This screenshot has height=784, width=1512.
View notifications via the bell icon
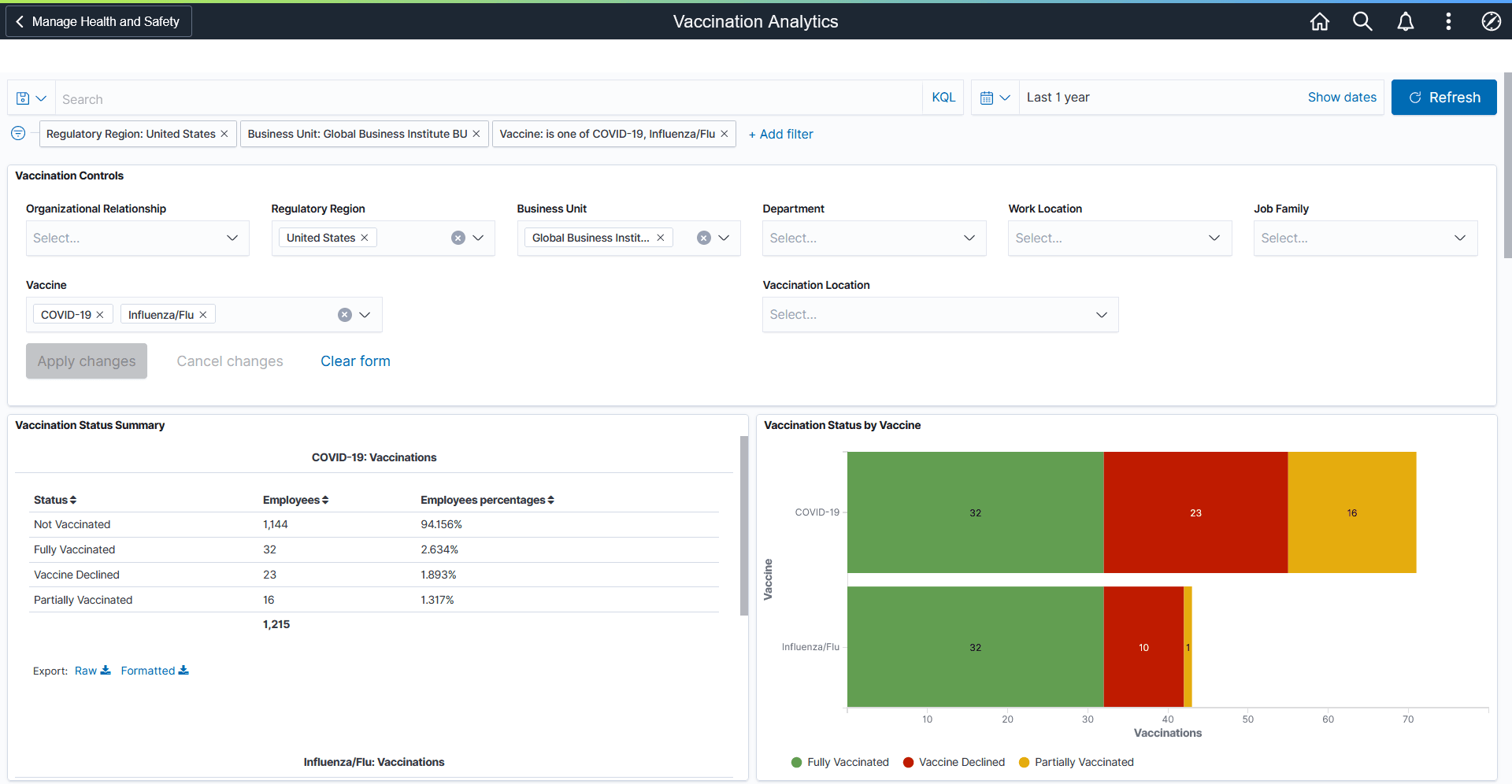[x=1406, y=21]
